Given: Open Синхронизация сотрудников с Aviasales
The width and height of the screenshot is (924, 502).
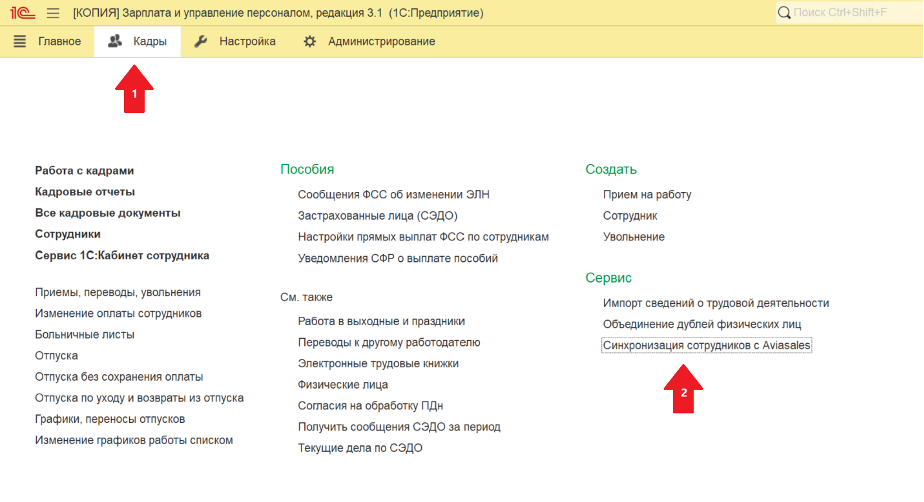Looking at the screenshot, I should pos(707,345).
